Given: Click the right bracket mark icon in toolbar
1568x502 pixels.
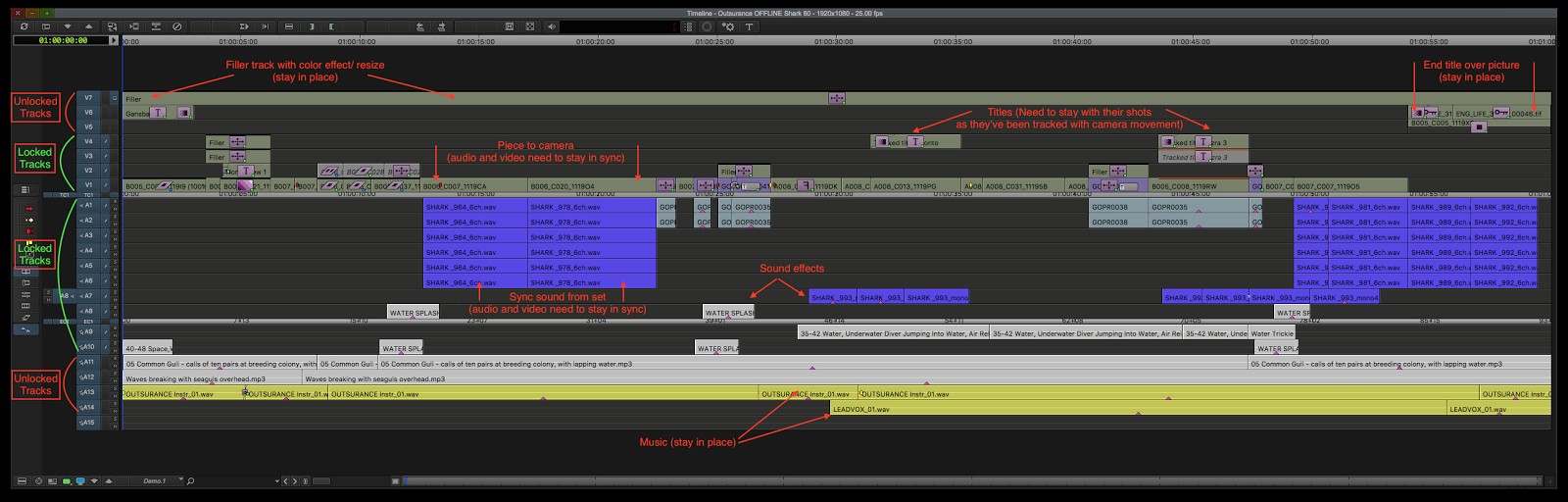Looking at the screenshot, I should click(x=312, y=26).
